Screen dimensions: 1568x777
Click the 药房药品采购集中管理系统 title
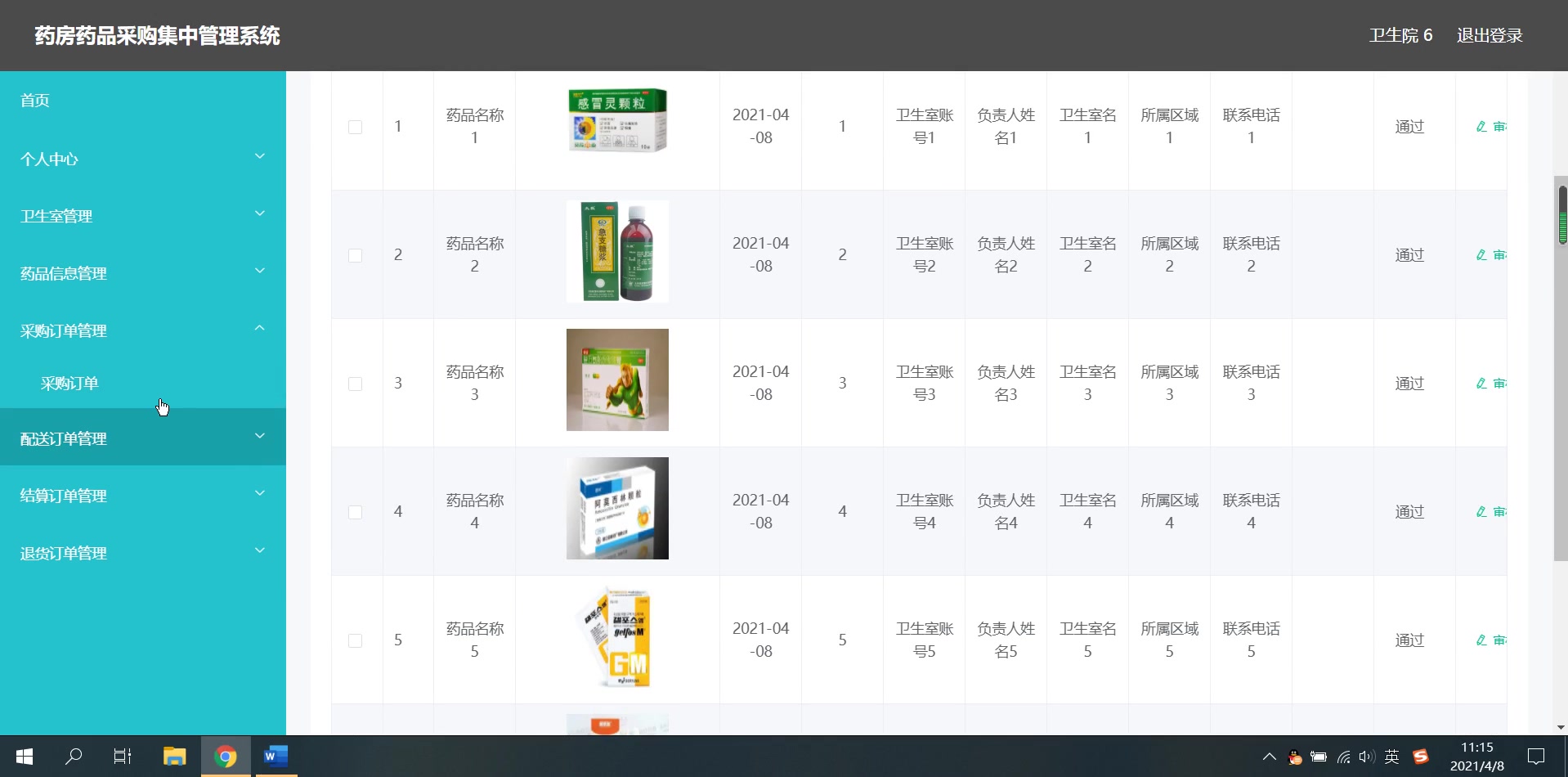coord(157,36)
